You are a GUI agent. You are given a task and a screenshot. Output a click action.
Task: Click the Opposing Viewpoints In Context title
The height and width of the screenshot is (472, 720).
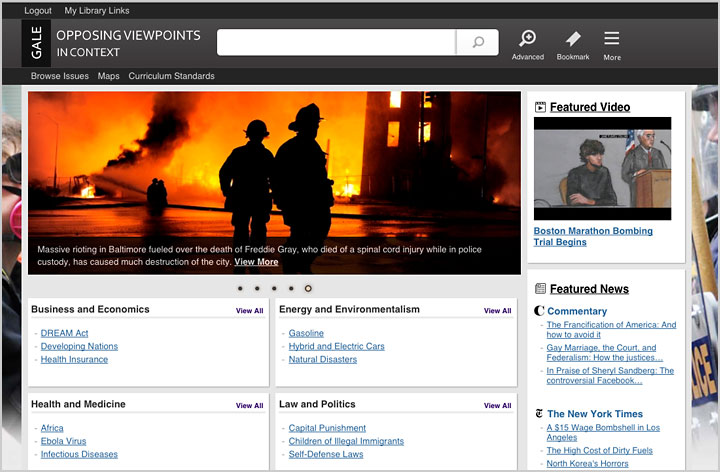pos(128,44)
